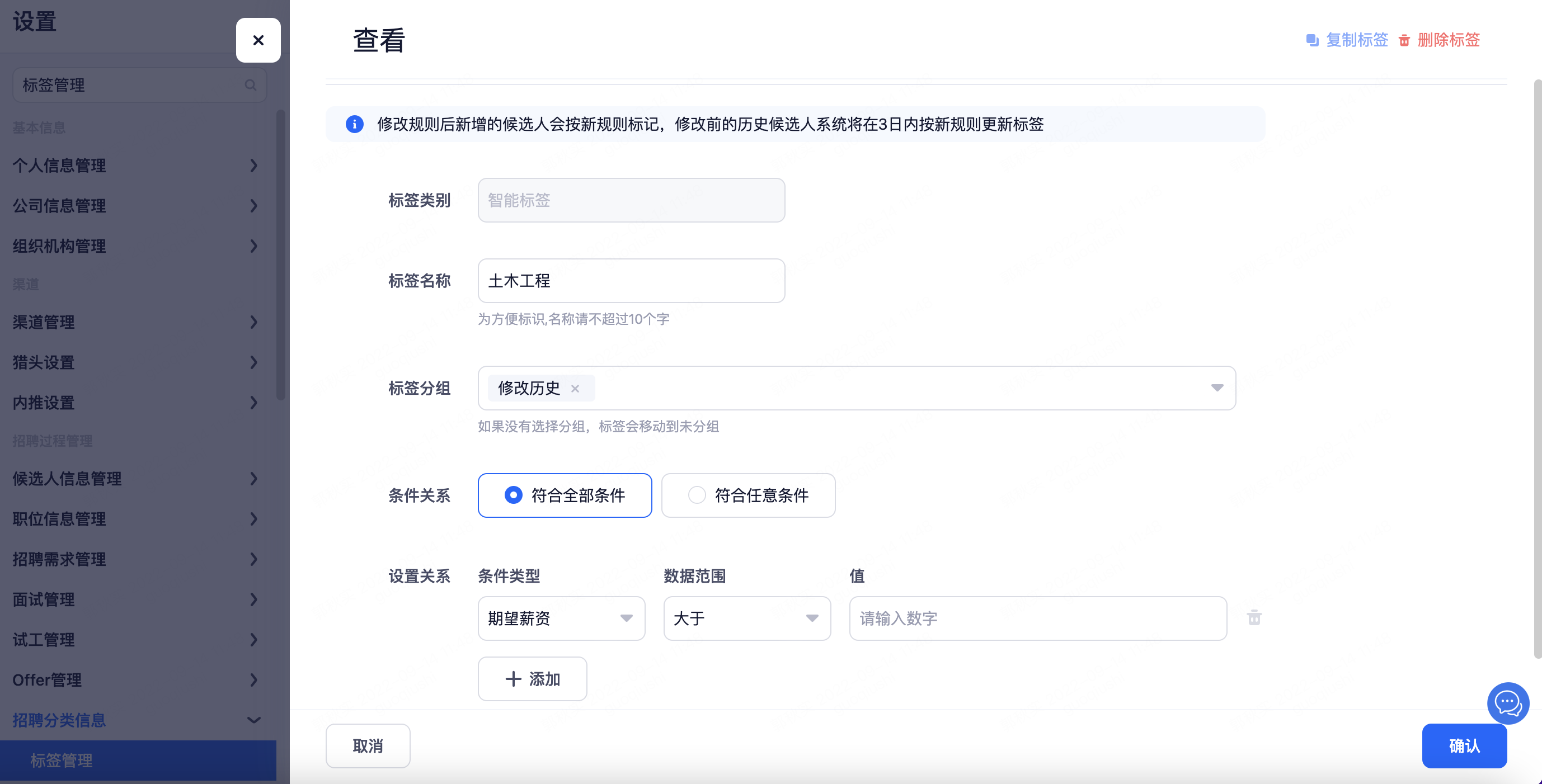Click 添加 to add a condition
The width and height of the screenshot is (1542, 784).
click(x=532, y=679)
